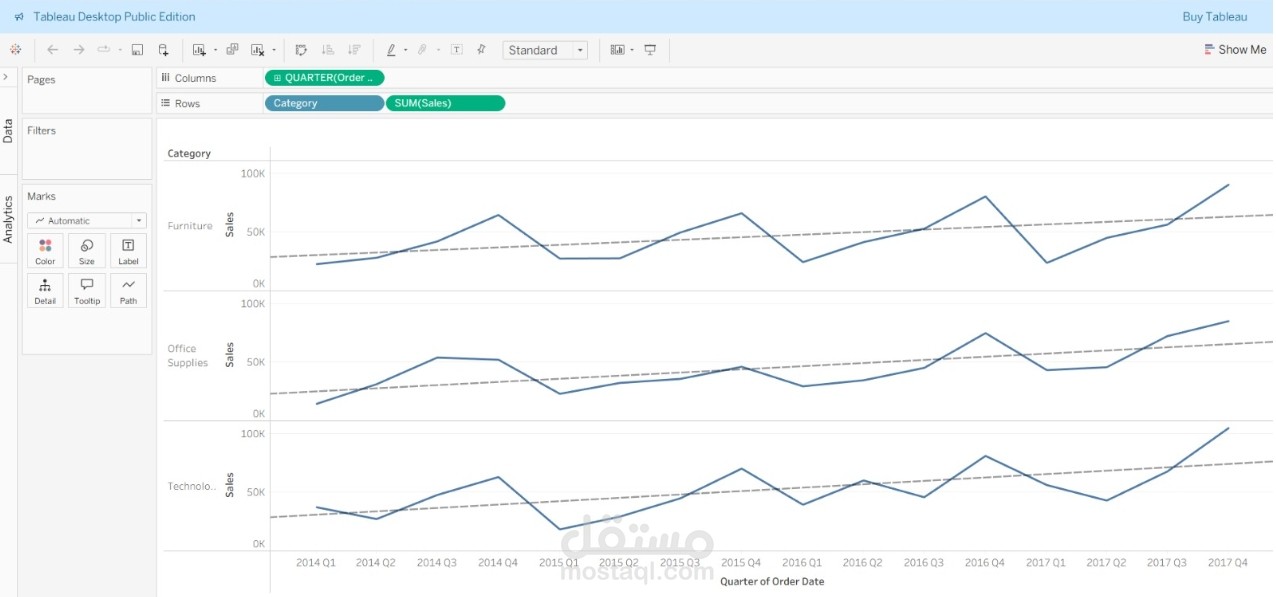This screenshot has width=1276, height=597.
Task: Click the Tableau start page logo icon
Action: pos(15,49)
